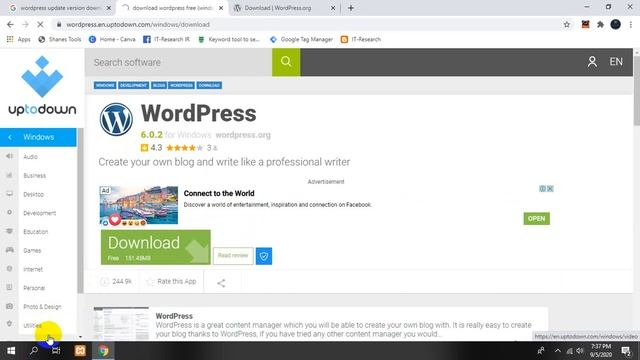Click the orange extension icon in toolbar
Viewport: 640px width, 360px height.
[585, 24]
